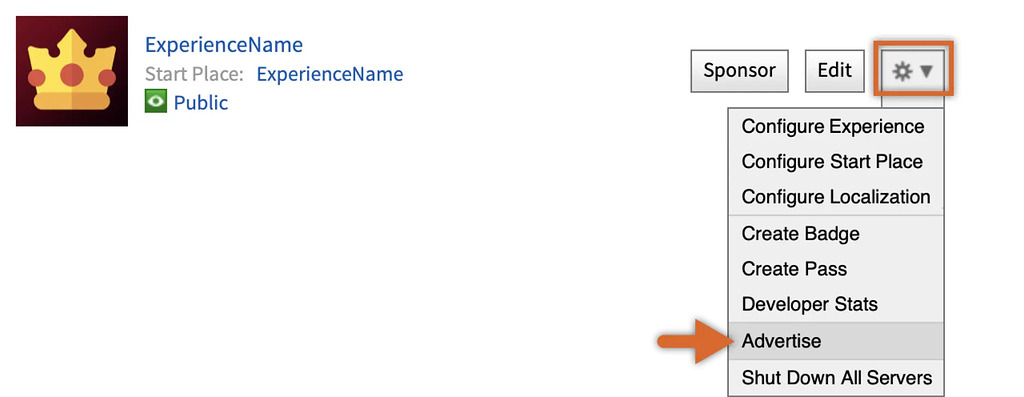Click the orange highlight frame around gear
The image size is (1024, 397).
point(914,69)
